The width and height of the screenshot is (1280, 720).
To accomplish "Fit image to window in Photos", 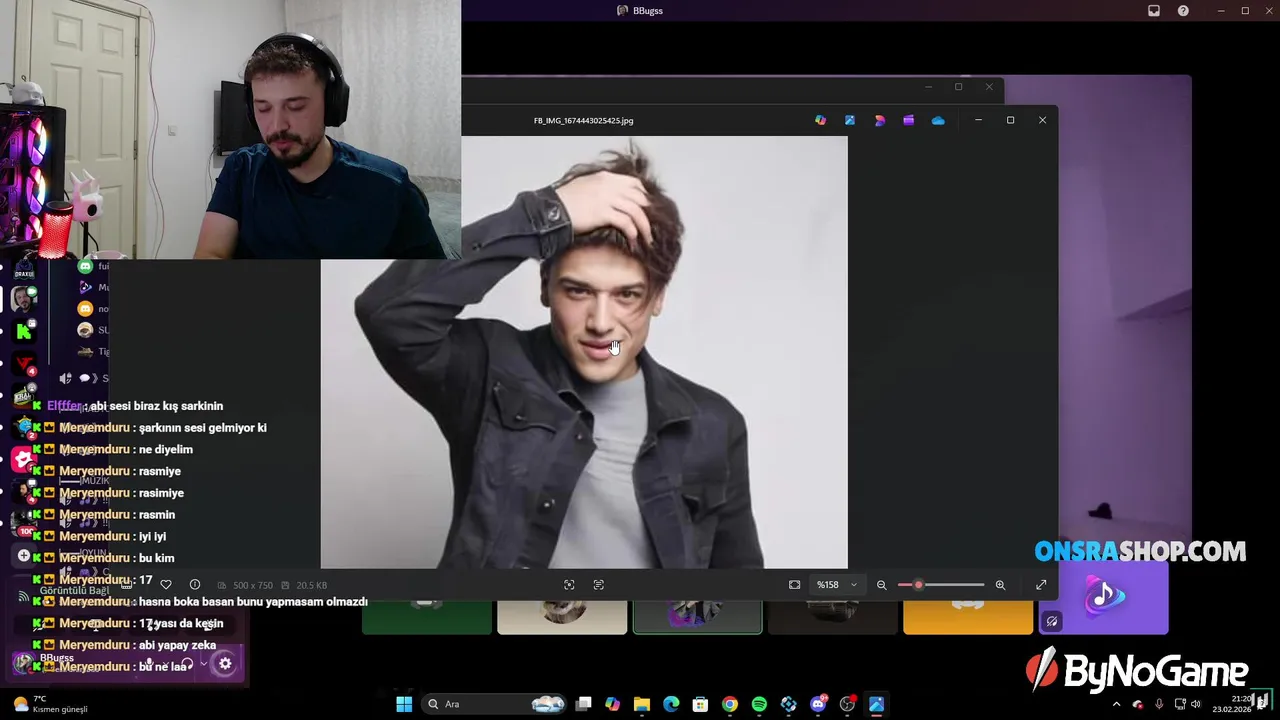I will click(794, 585).
